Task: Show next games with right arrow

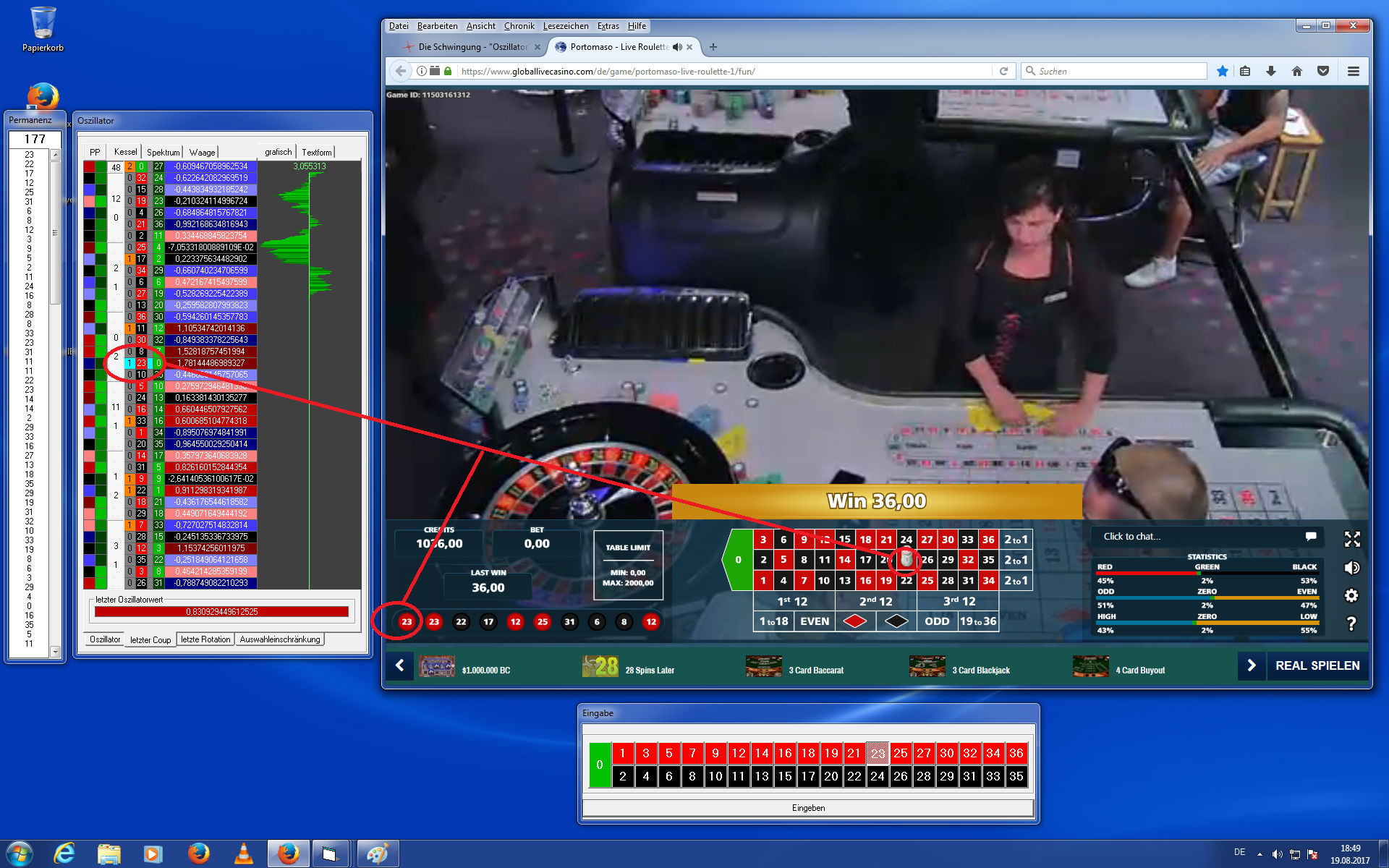Action: click(x=1252, y=665)
